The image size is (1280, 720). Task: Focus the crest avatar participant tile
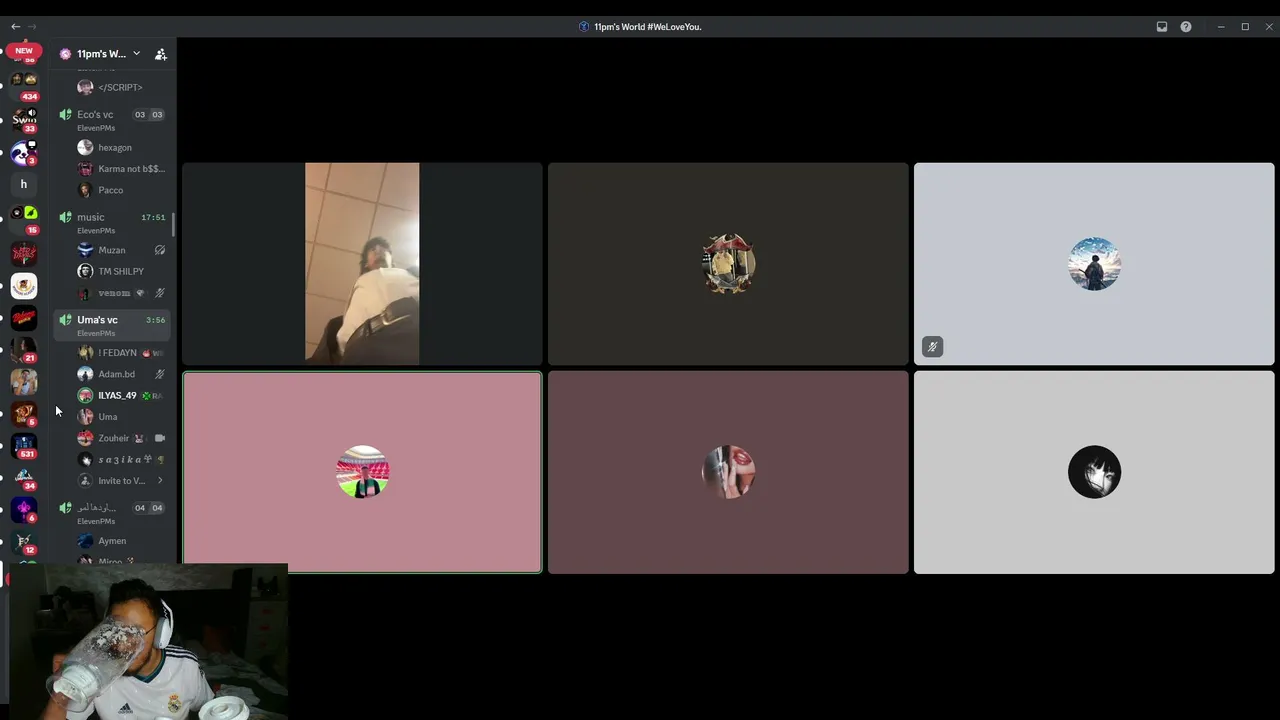click(x=728, y=264)
